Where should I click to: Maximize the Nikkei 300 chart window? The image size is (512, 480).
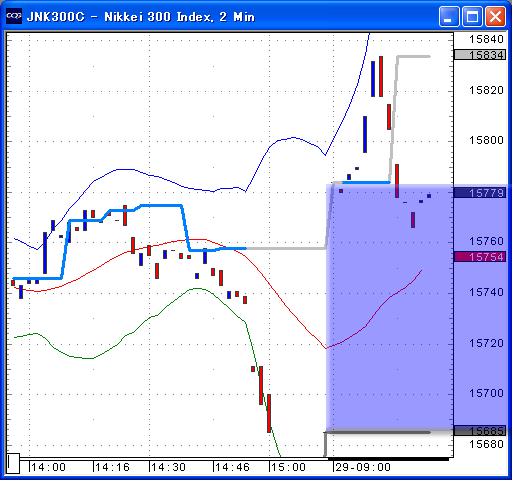472,16
